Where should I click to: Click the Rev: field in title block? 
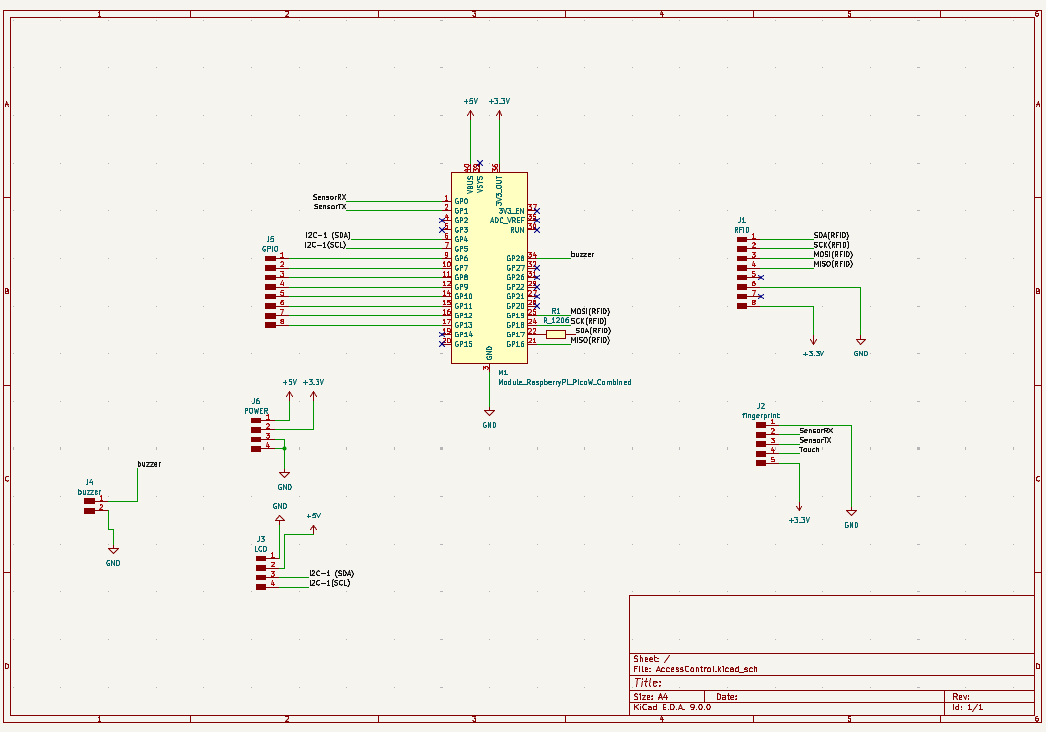(x=961, y=697)
